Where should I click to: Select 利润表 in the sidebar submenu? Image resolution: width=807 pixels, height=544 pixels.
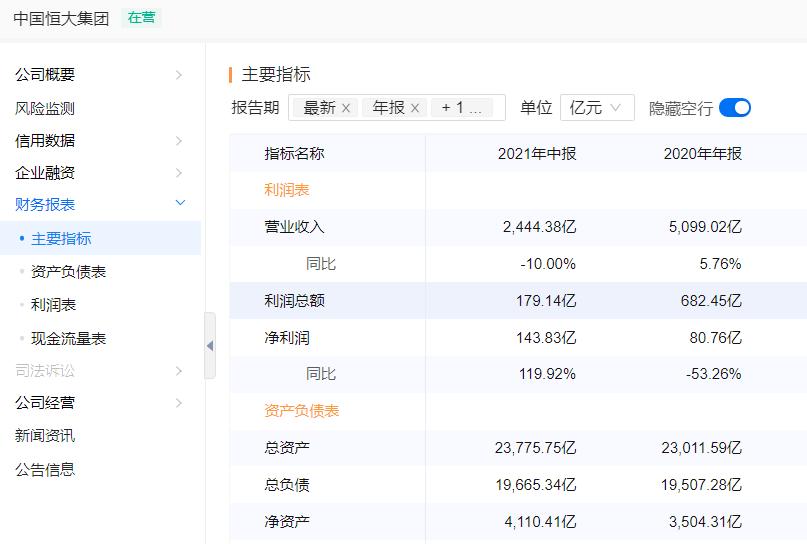click(x=54, y=305)
